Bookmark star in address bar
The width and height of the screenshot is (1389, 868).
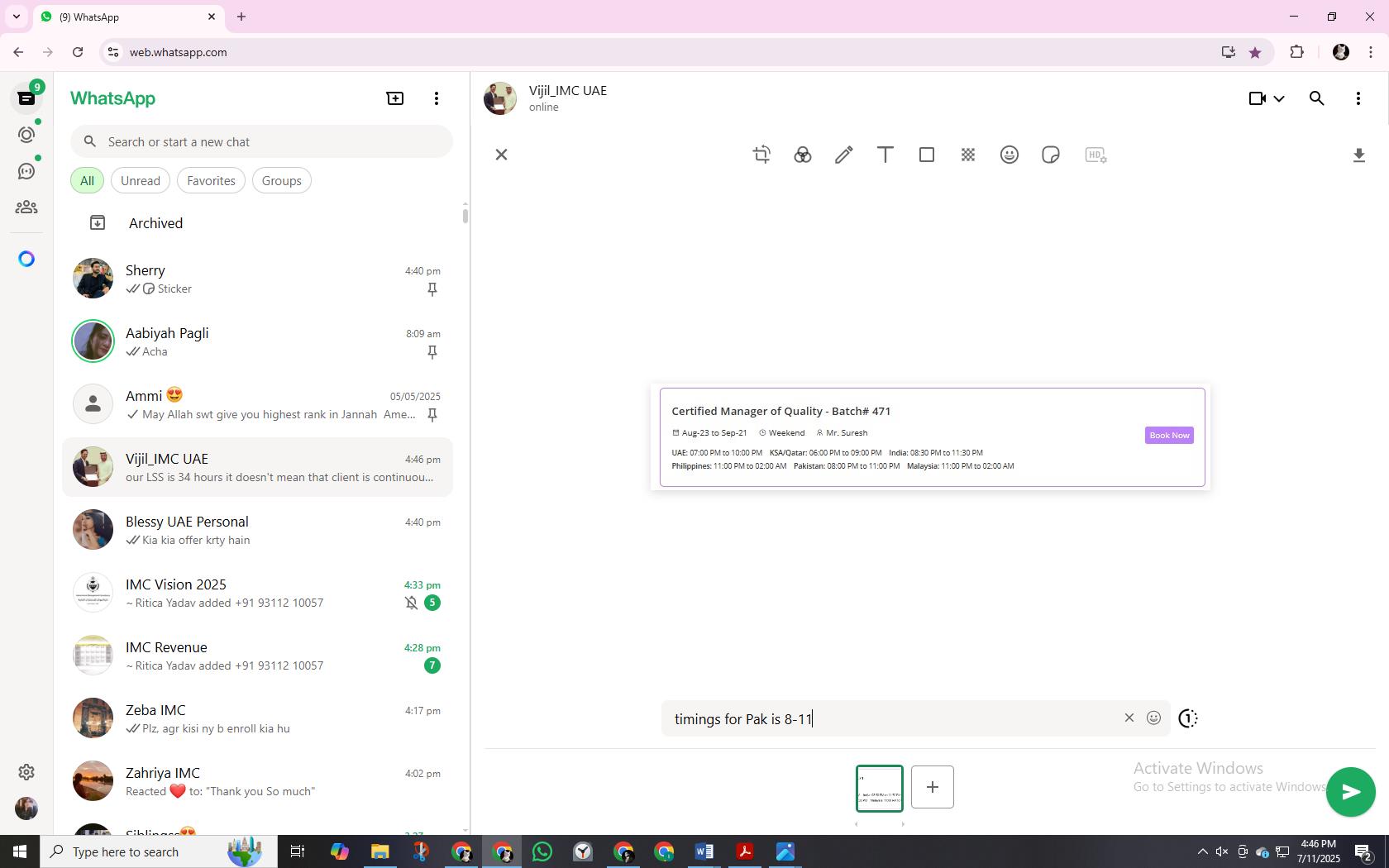[1255, 52]
